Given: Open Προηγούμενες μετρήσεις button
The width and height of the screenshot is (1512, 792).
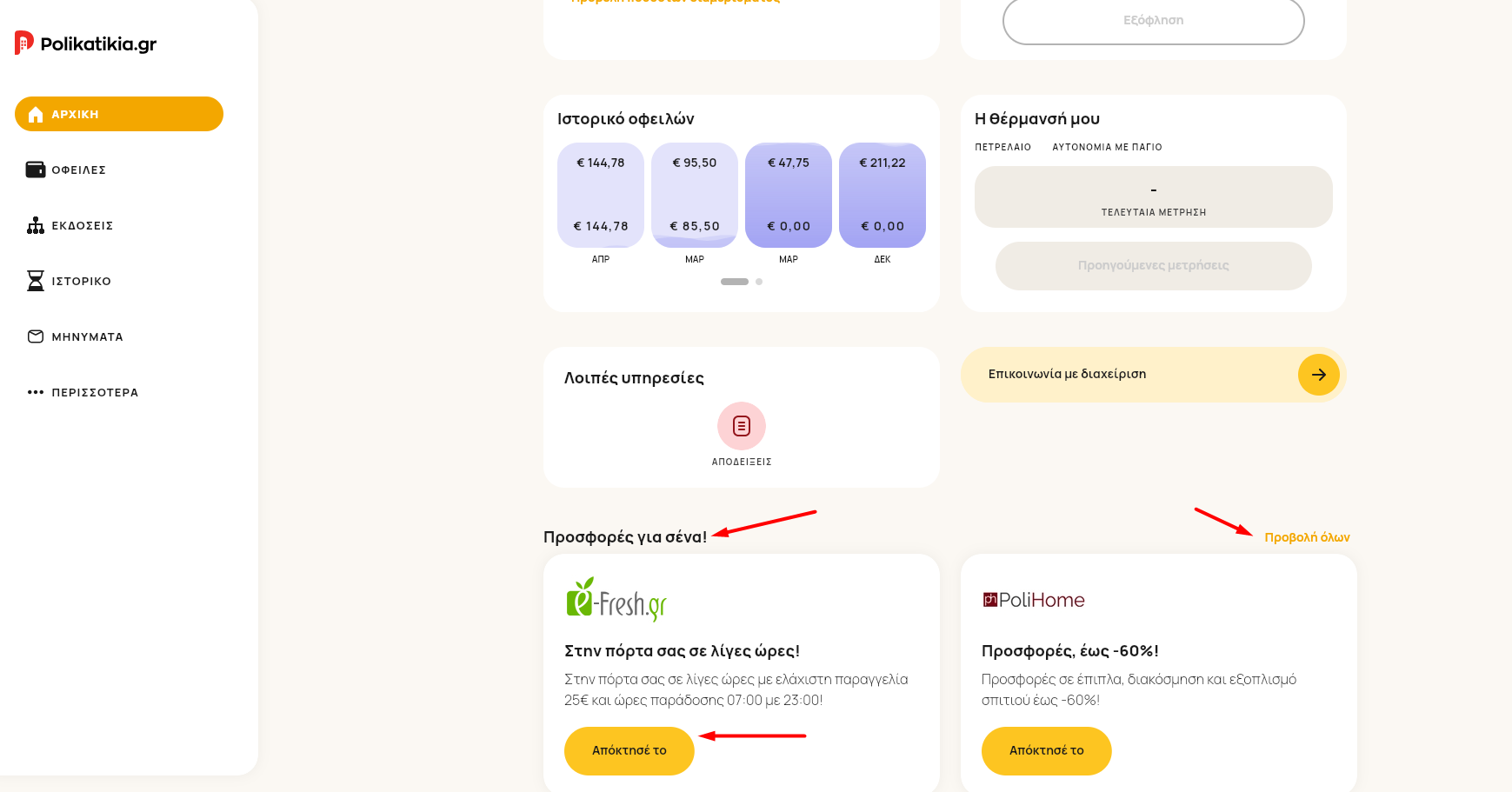Looking at the screenshot, I should pyautogui.click(x=1154, y=266).
